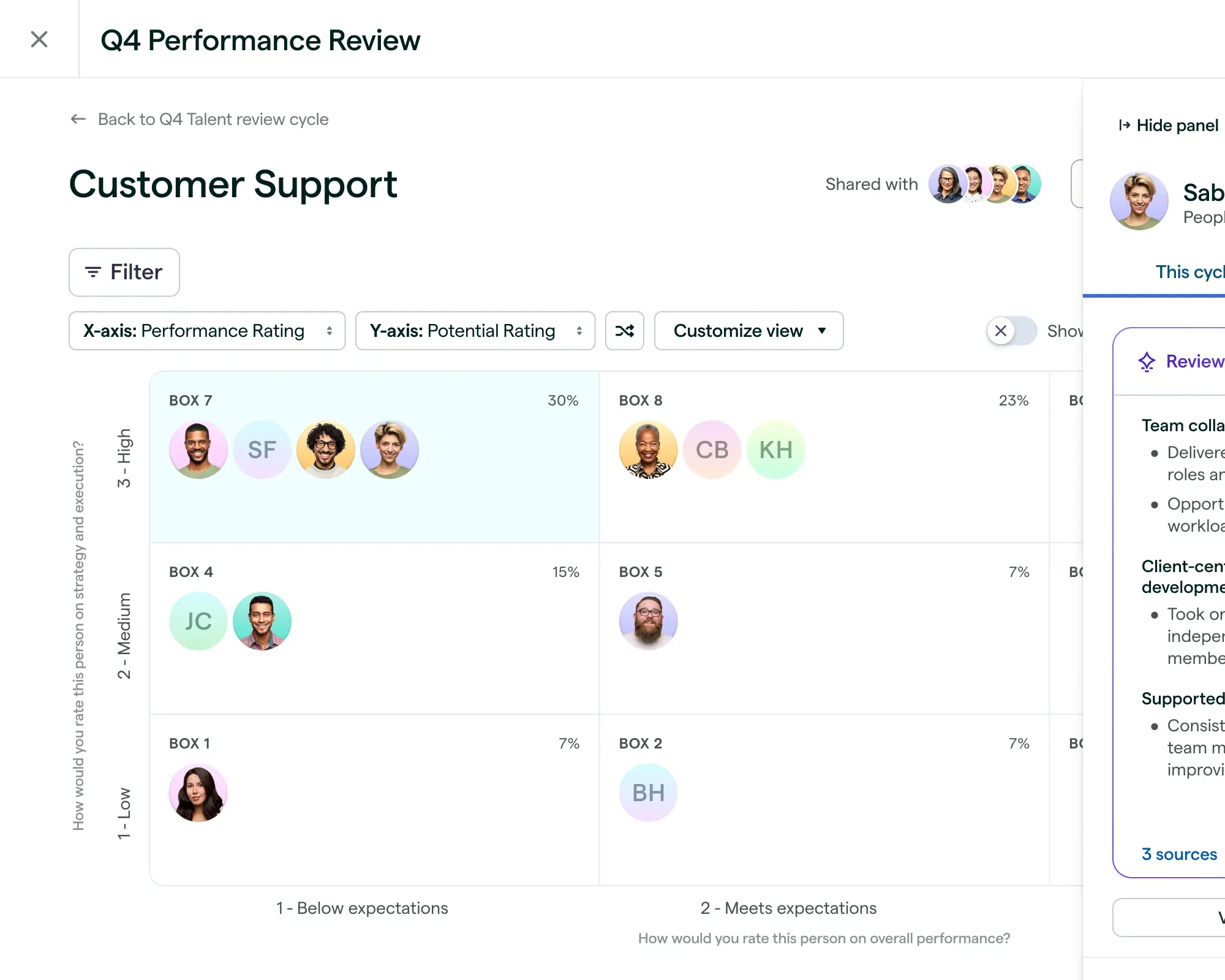Select the CB avatar in Box 8
1225x980 pixels.
[712, 449]
